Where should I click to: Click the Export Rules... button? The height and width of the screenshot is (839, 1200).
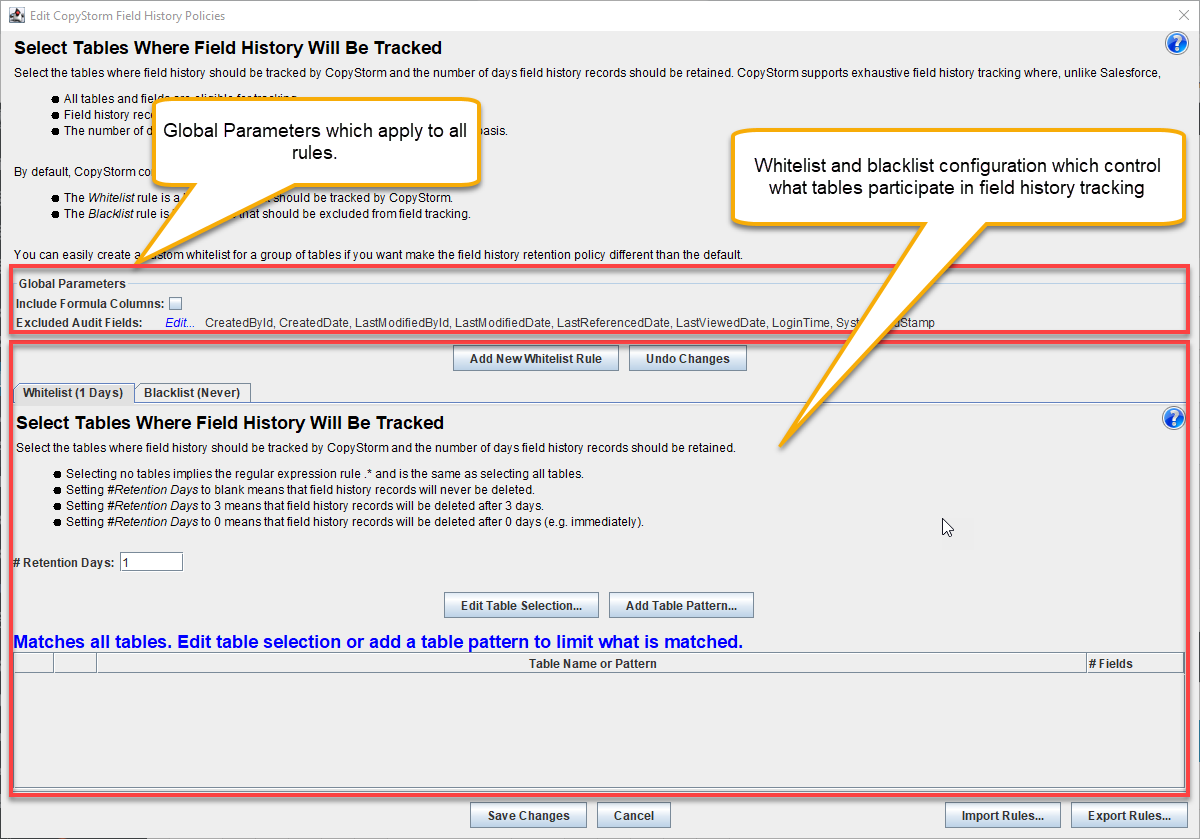(x=1129, y=815)
